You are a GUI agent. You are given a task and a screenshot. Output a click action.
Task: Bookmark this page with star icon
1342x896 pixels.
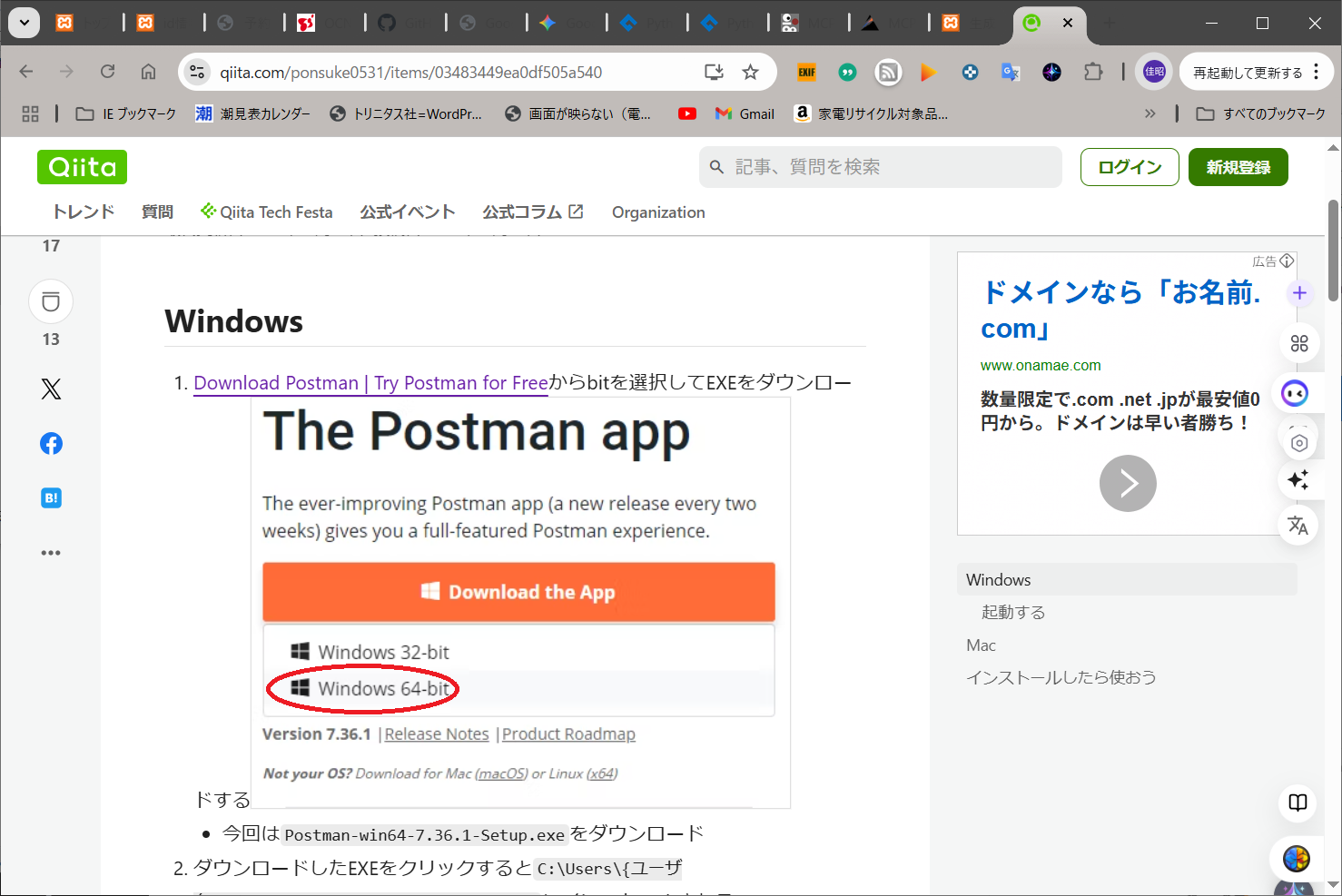[x=750, y=73]
